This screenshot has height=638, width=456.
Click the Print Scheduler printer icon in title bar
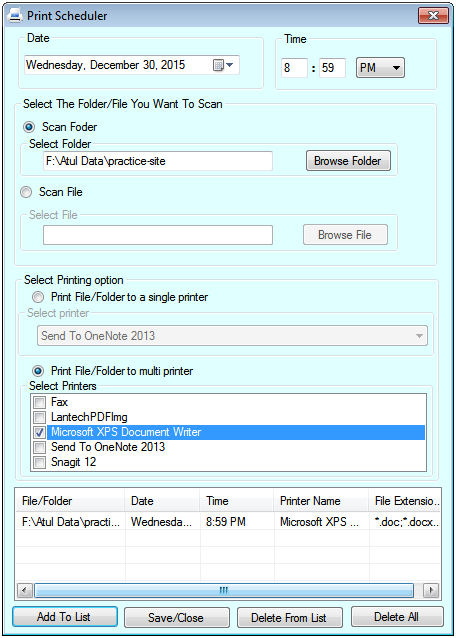click(x=15, y=16)
